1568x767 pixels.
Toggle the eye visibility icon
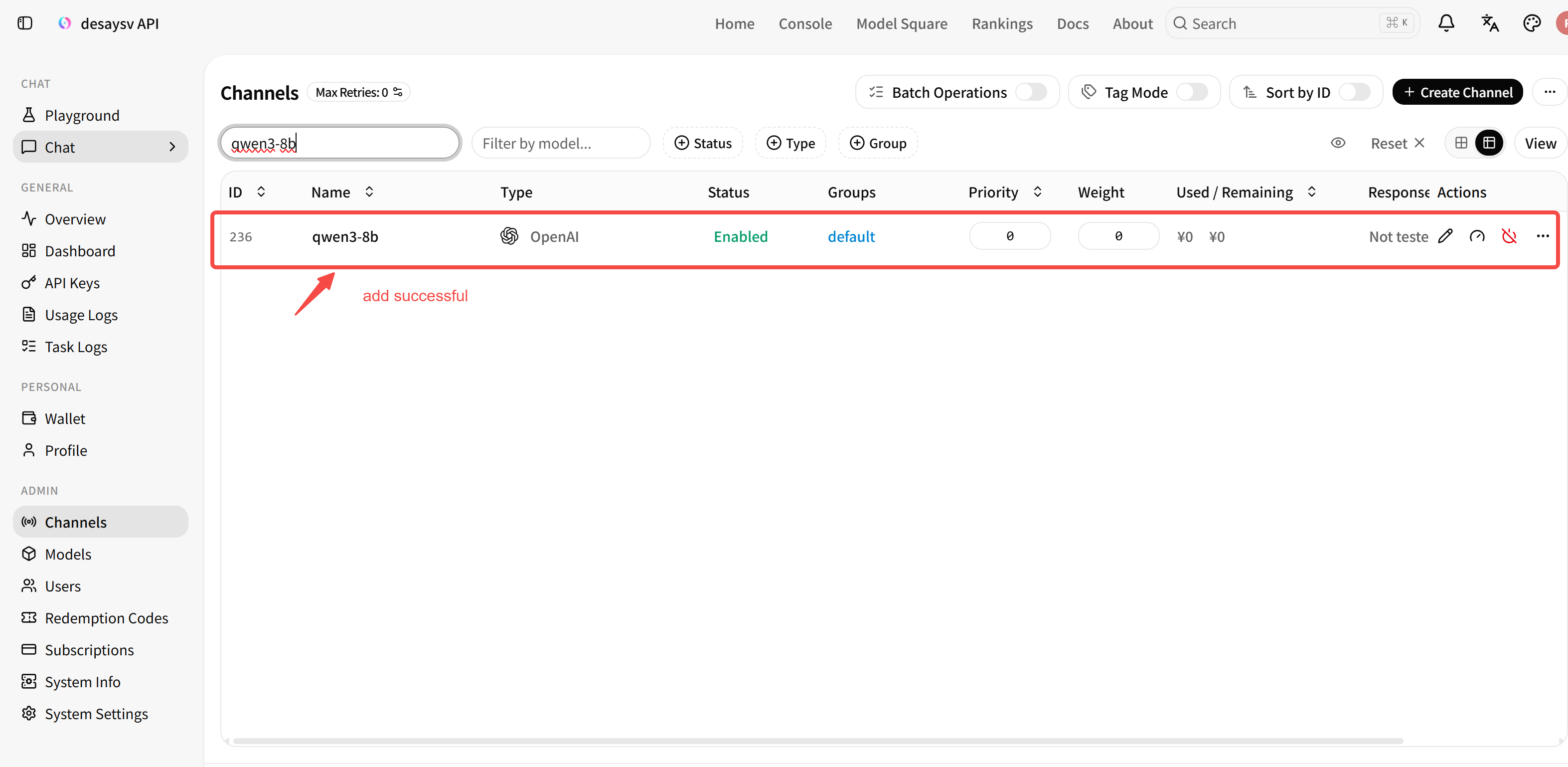[x=1338, y=143]
